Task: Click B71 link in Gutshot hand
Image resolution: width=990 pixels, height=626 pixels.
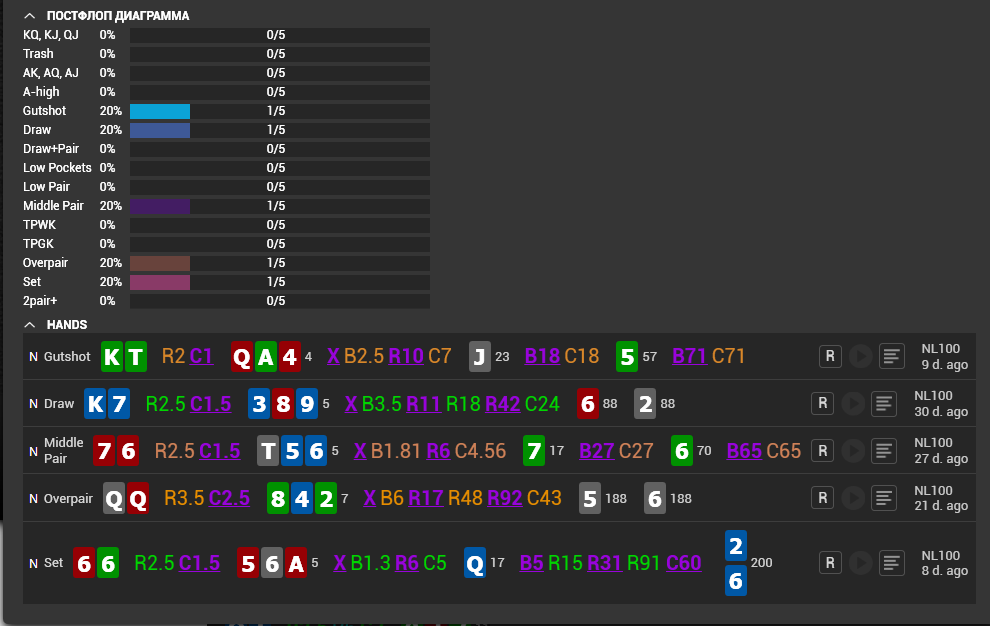Action: pyautogui.click(x=689, y=356)
